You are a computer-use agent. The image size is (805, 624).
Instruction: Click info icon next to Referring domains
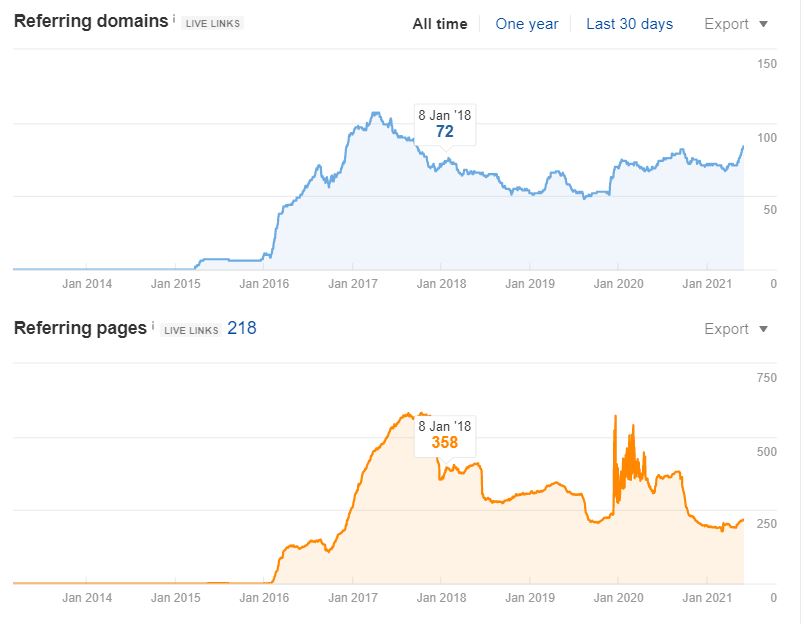(x=174, y=19)
